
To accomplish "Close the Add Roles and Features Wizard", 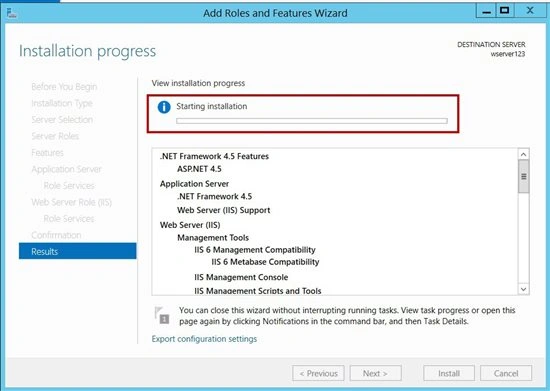I will coord(530,11).
